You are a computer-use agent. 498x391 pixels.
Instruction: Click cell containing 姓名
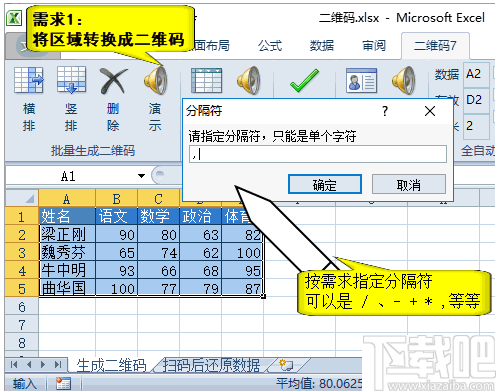tap(67, 216)
